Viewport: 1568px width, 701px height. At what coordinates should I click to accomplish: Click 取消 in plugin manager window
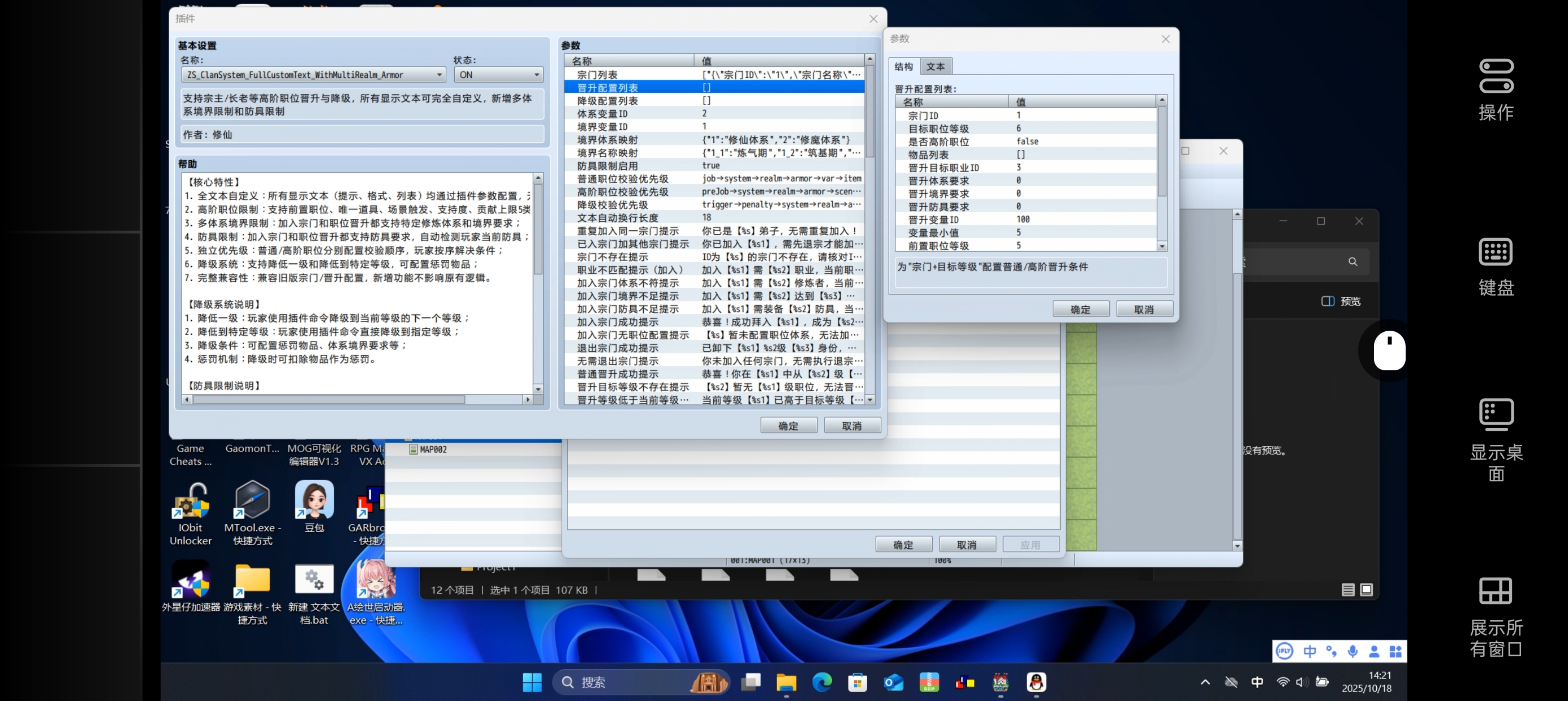pos(967,544)
